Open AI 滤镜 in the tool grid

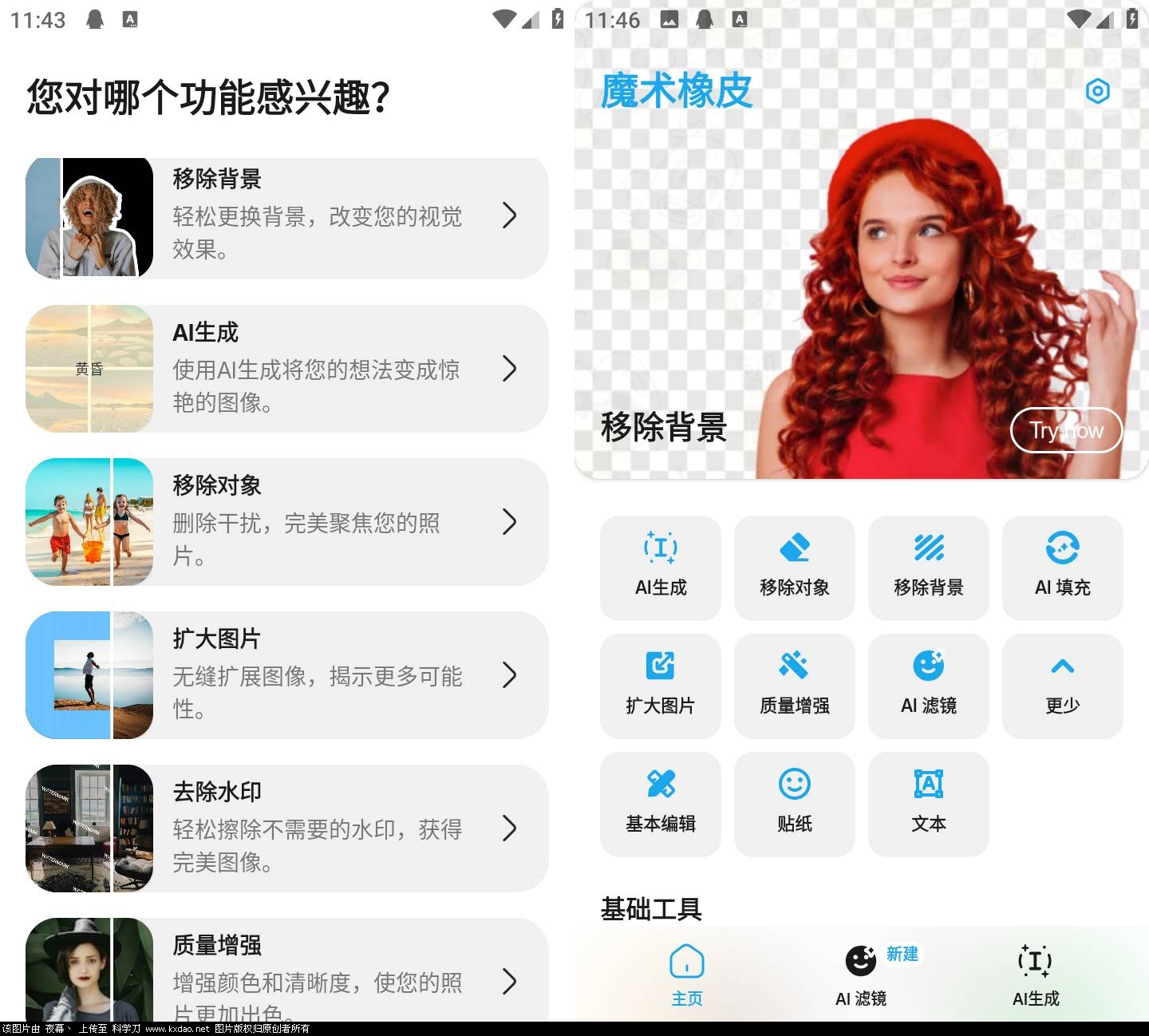pos(928,686)
